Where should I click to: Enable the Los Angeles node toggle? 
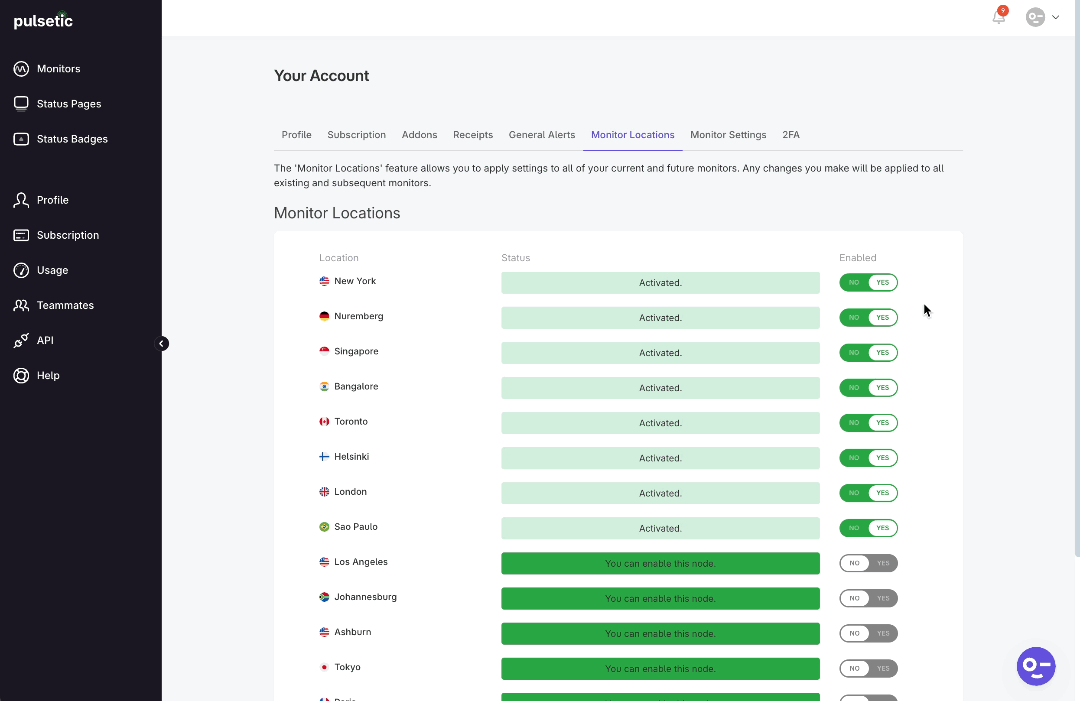tap(868, 563)
